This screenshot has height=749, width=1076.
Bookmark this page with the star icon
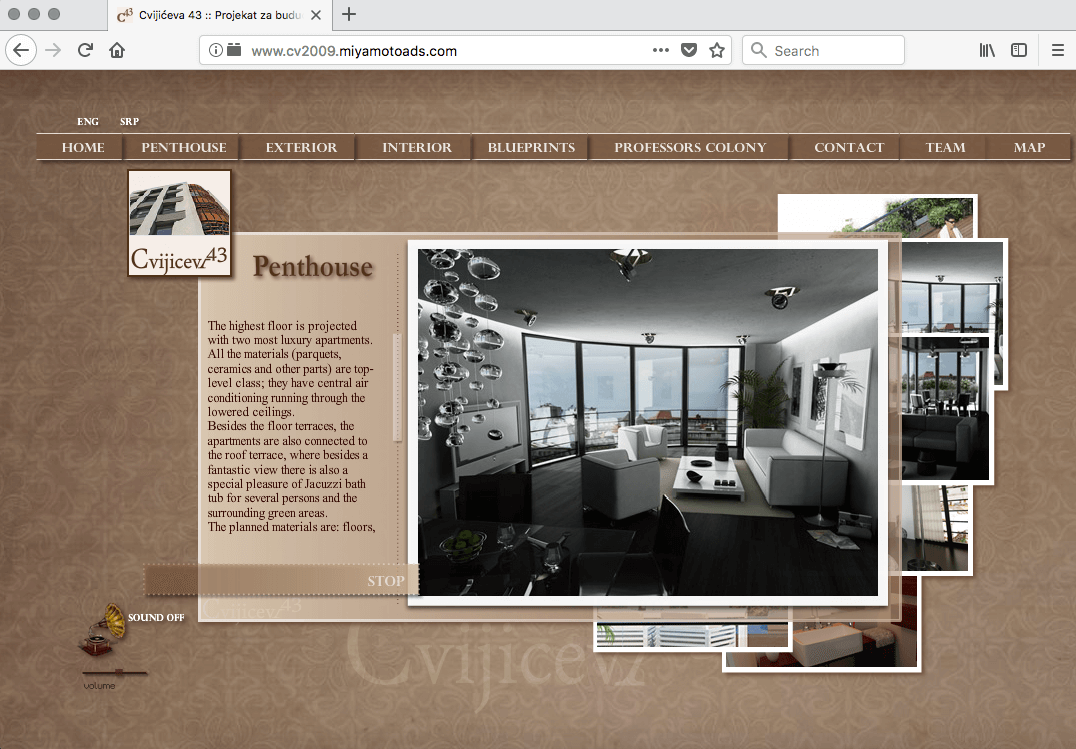716,50
